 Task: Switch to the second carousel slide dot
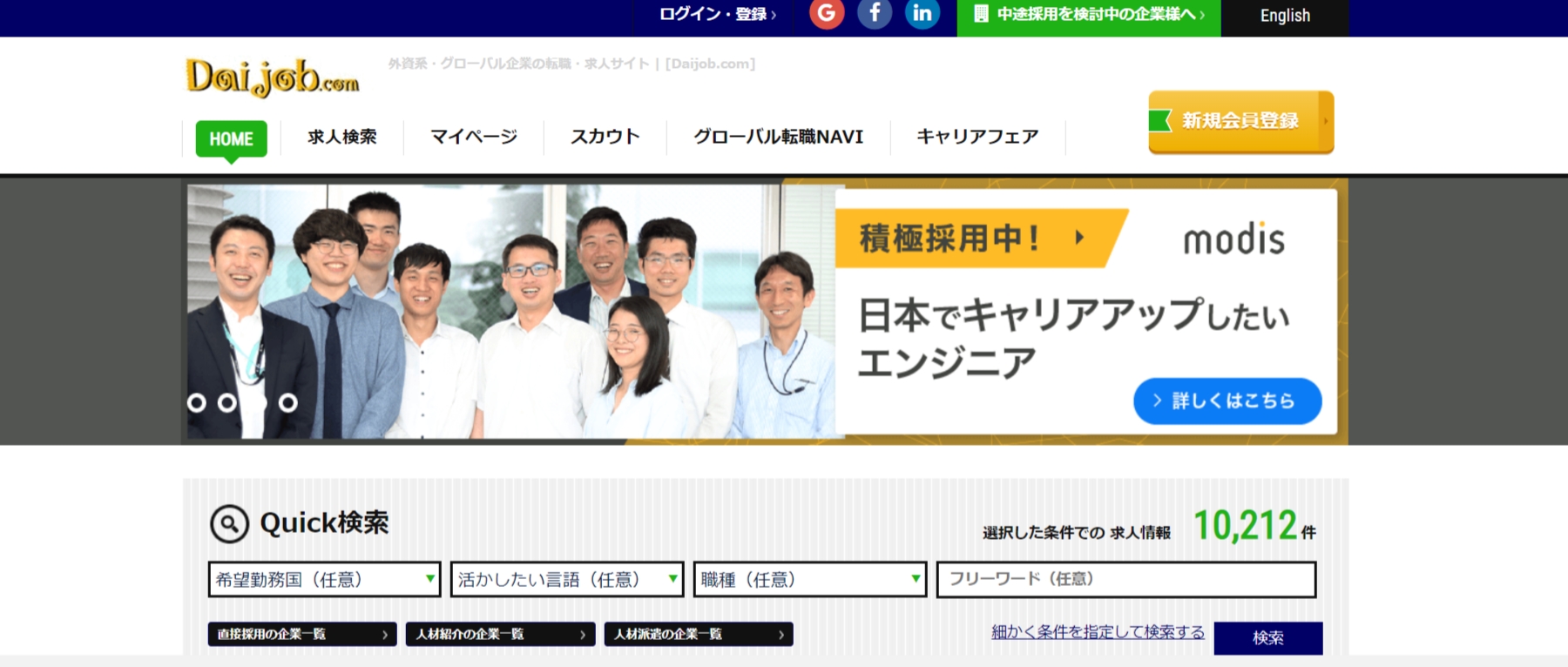click(x=227, y=402)
